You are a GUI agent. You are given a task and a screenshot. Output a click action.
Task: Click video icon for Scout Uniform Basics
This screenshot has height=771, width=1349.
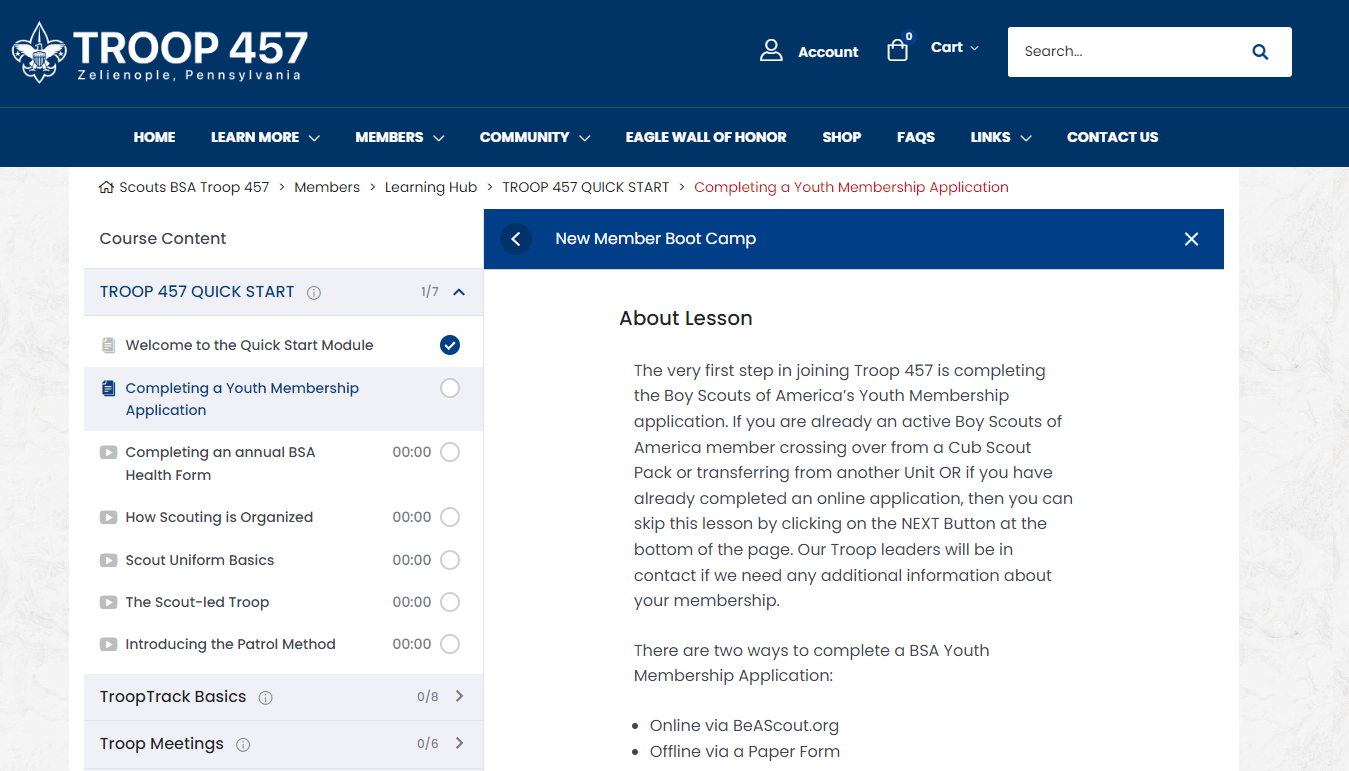click(109, 560)
